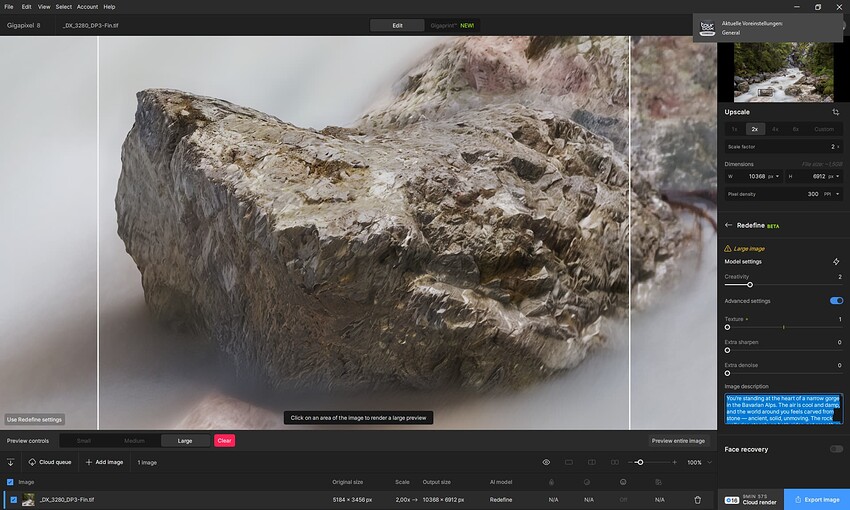The image size is (850, 510).
Task: Toggle the Advanced settings switch
Action: point(836,301)
